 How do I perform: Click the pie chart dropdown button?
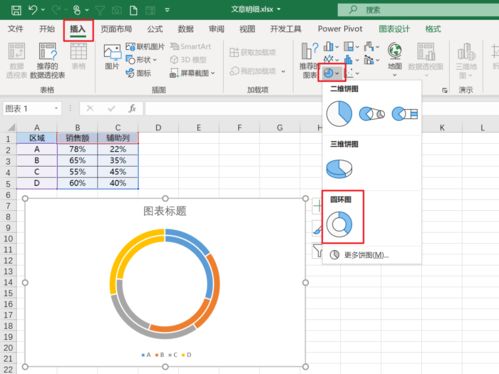click(332, 73)
